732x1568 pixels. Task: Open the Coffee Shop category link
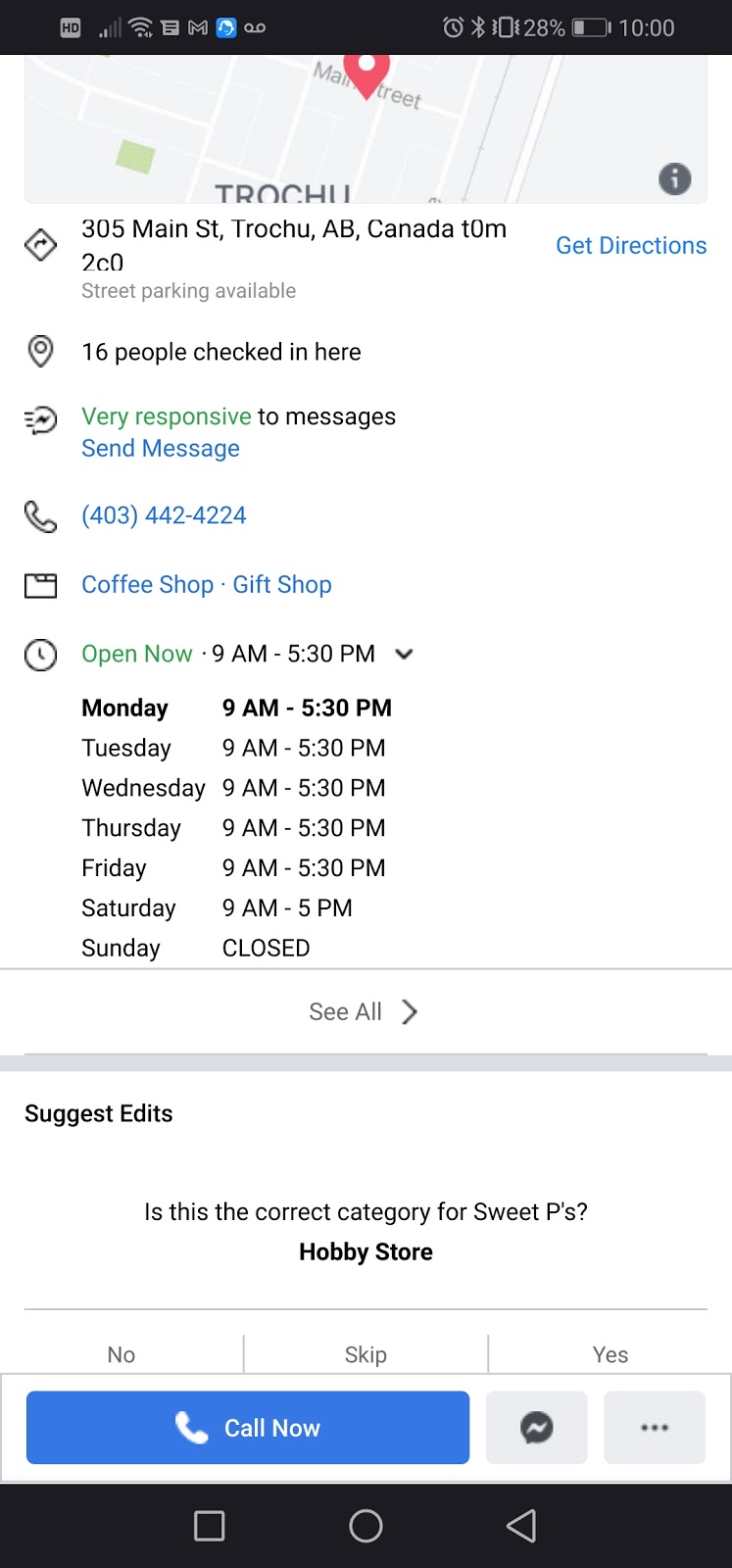pyautogui.click(x=147, y=584)
